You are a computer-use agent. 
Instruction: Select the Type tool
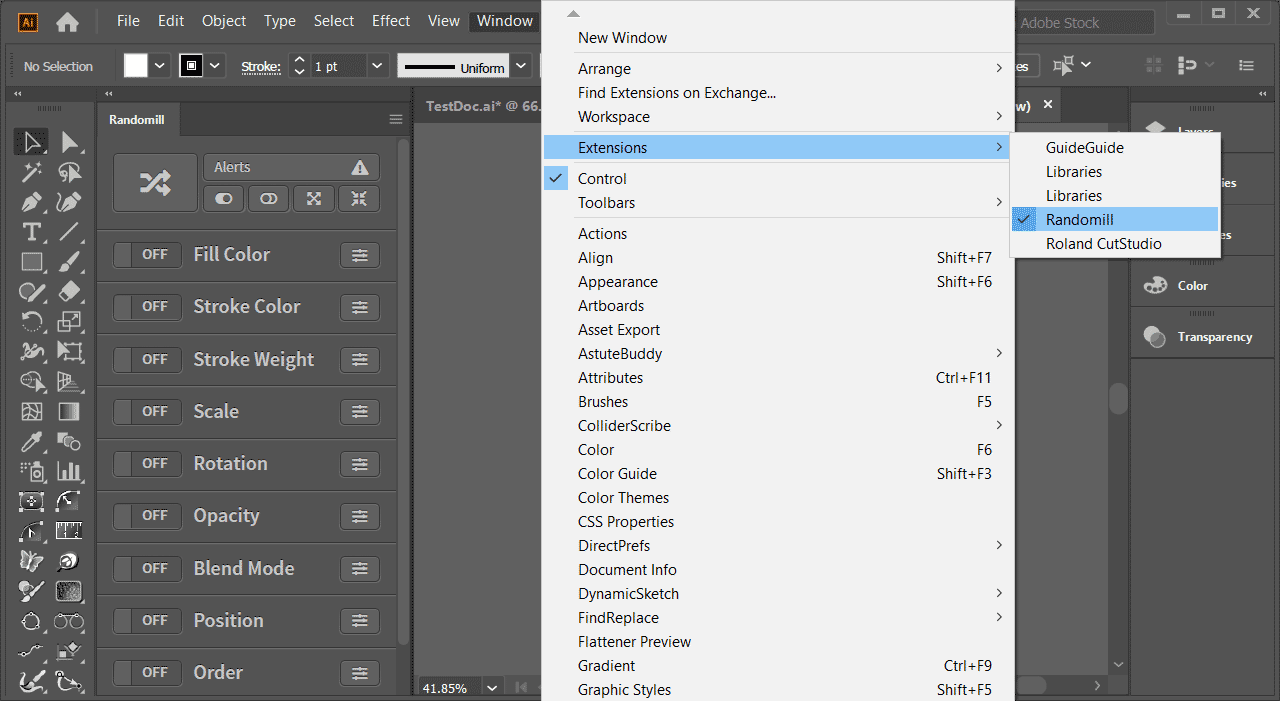[32, 232]
